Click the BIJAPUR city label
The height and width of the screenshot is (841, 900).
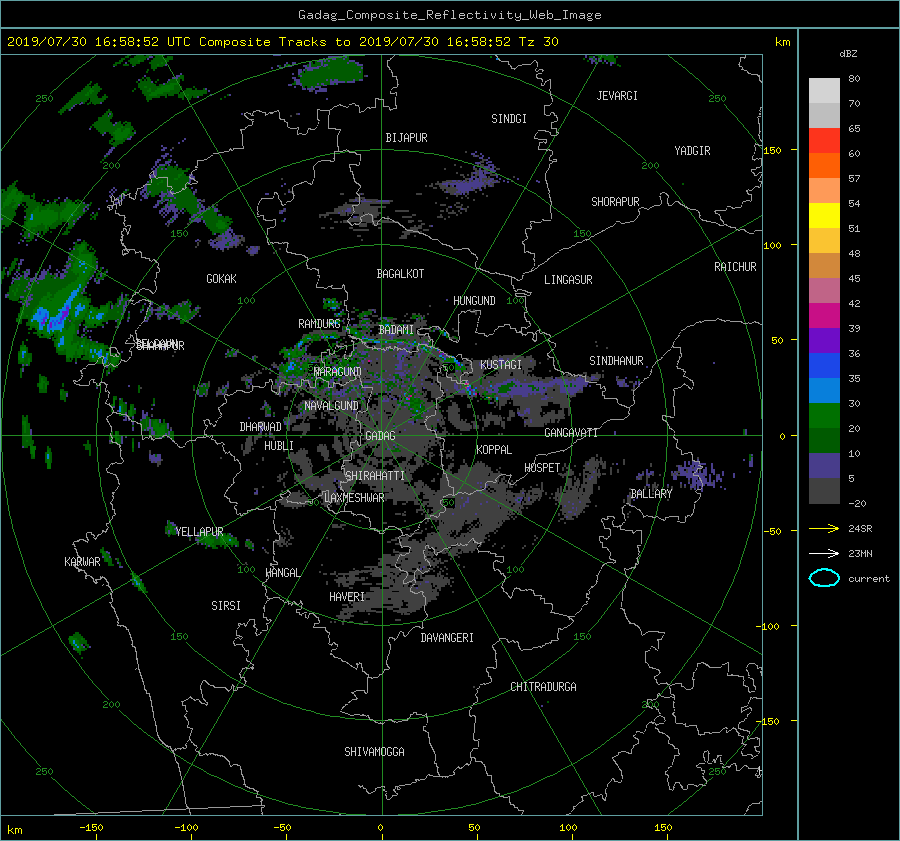tap(406, 138)
